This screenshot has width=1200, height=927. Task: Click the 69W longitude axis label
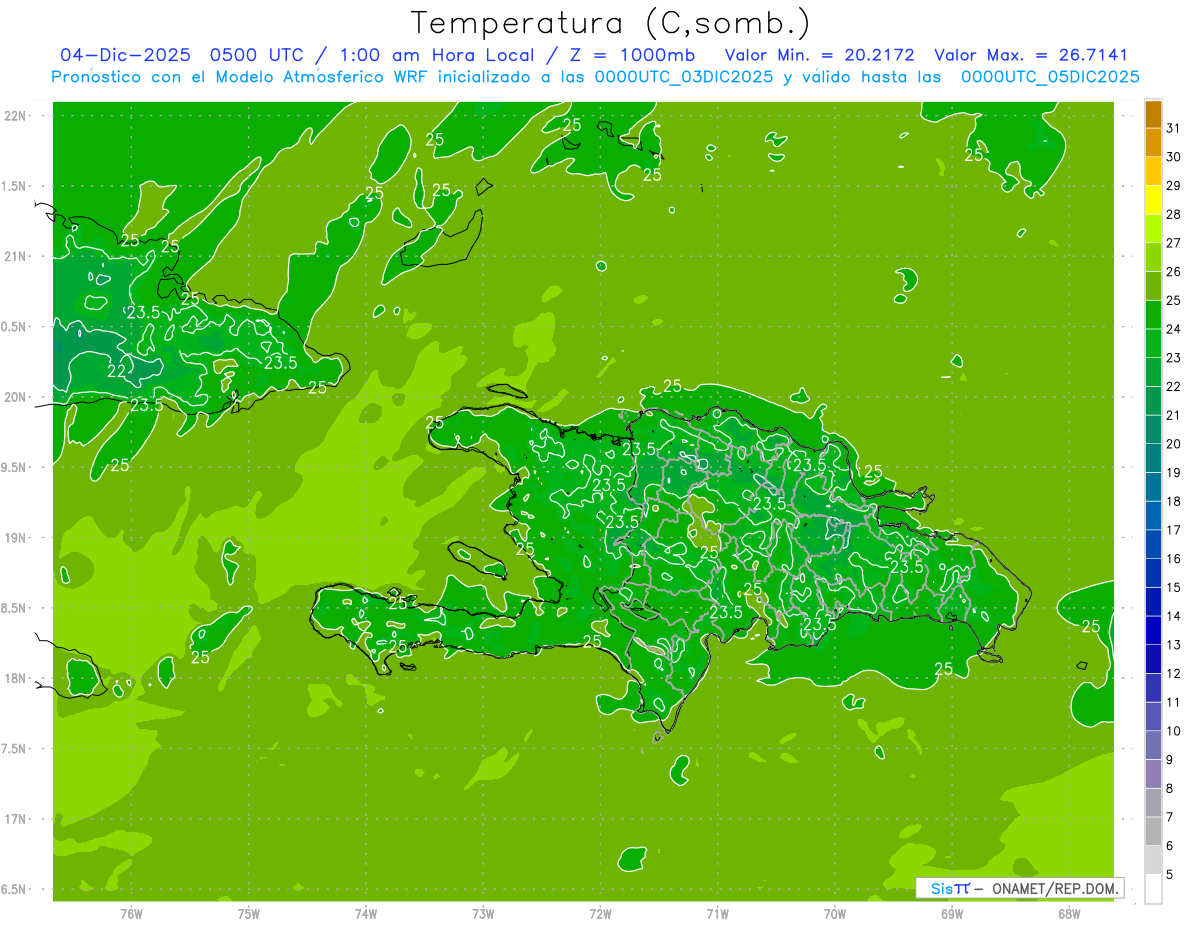(952, 914)
